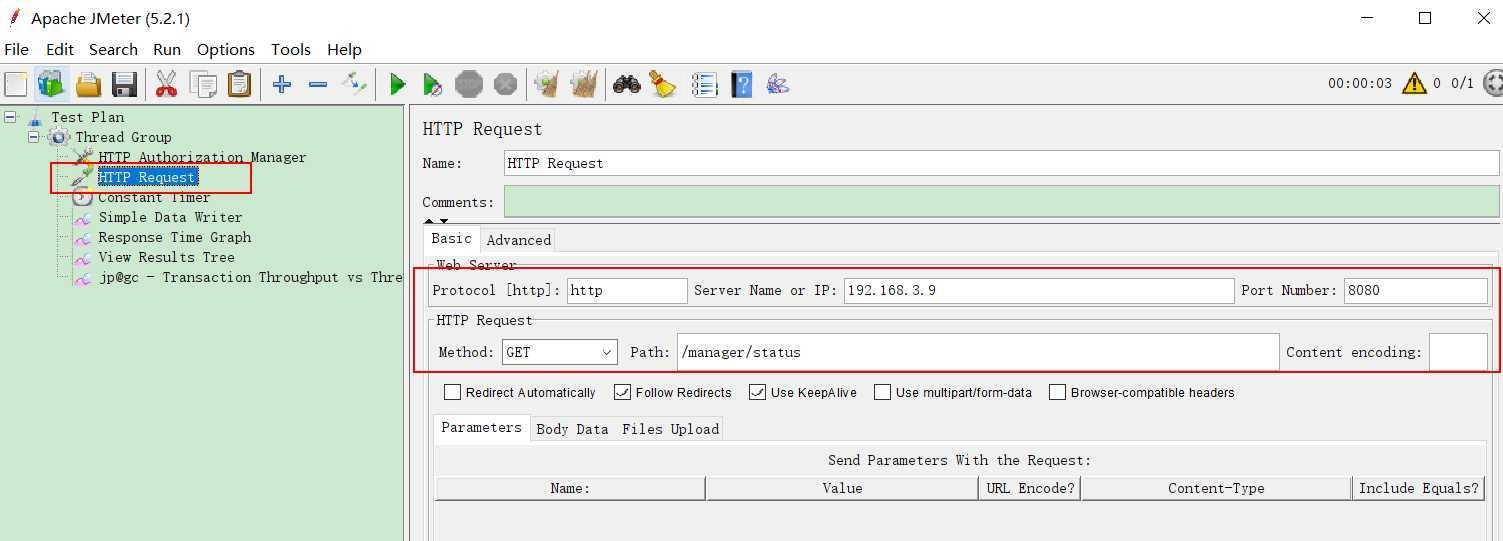Copy the selected element via toolbar
This screenshot has width=1503, height=541.
pyautogui.click(x=203, y=84)
